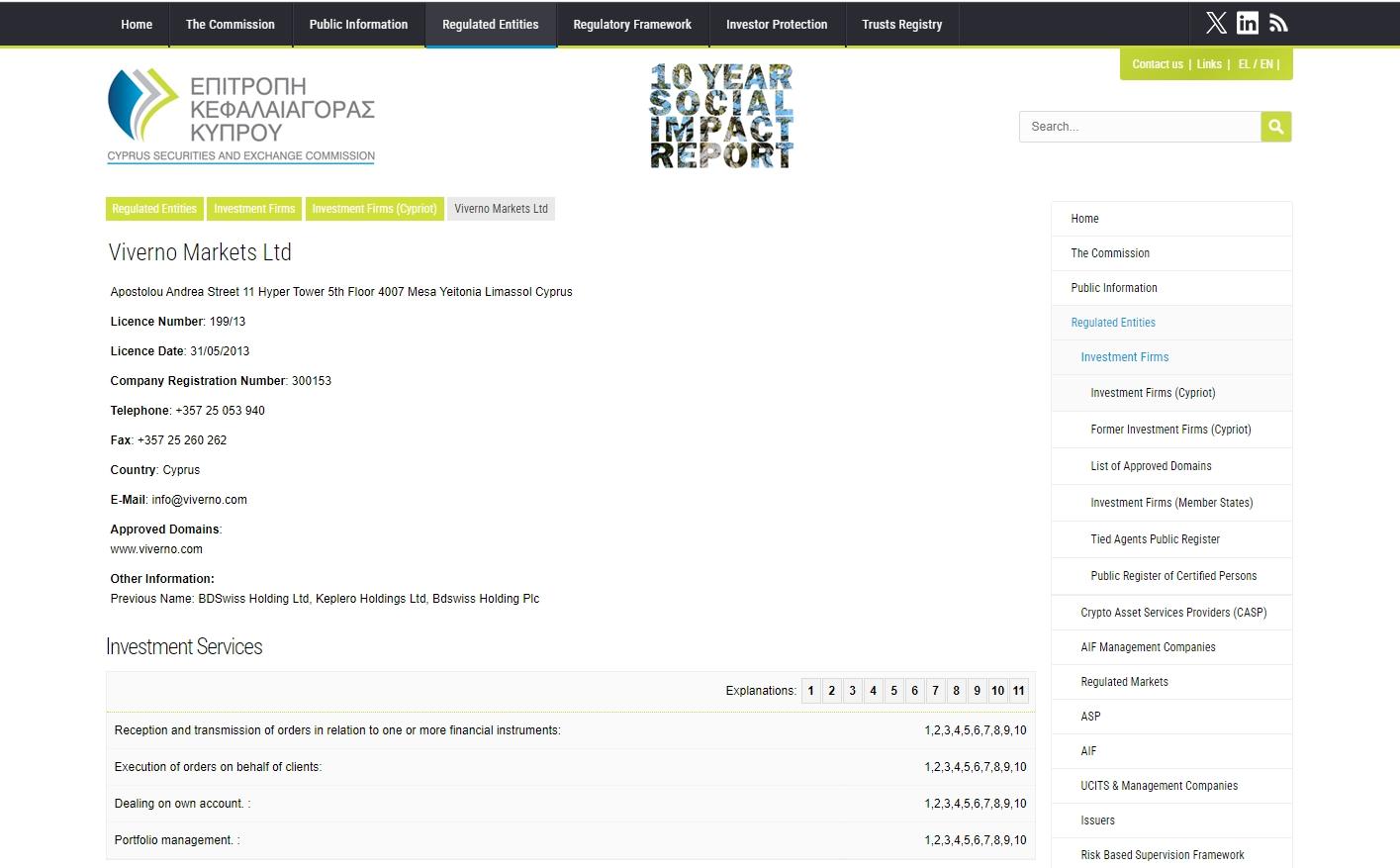This screenshot has height=868, width=1400.
Task: Click the info@viverno.com email address
Action: 199,500
